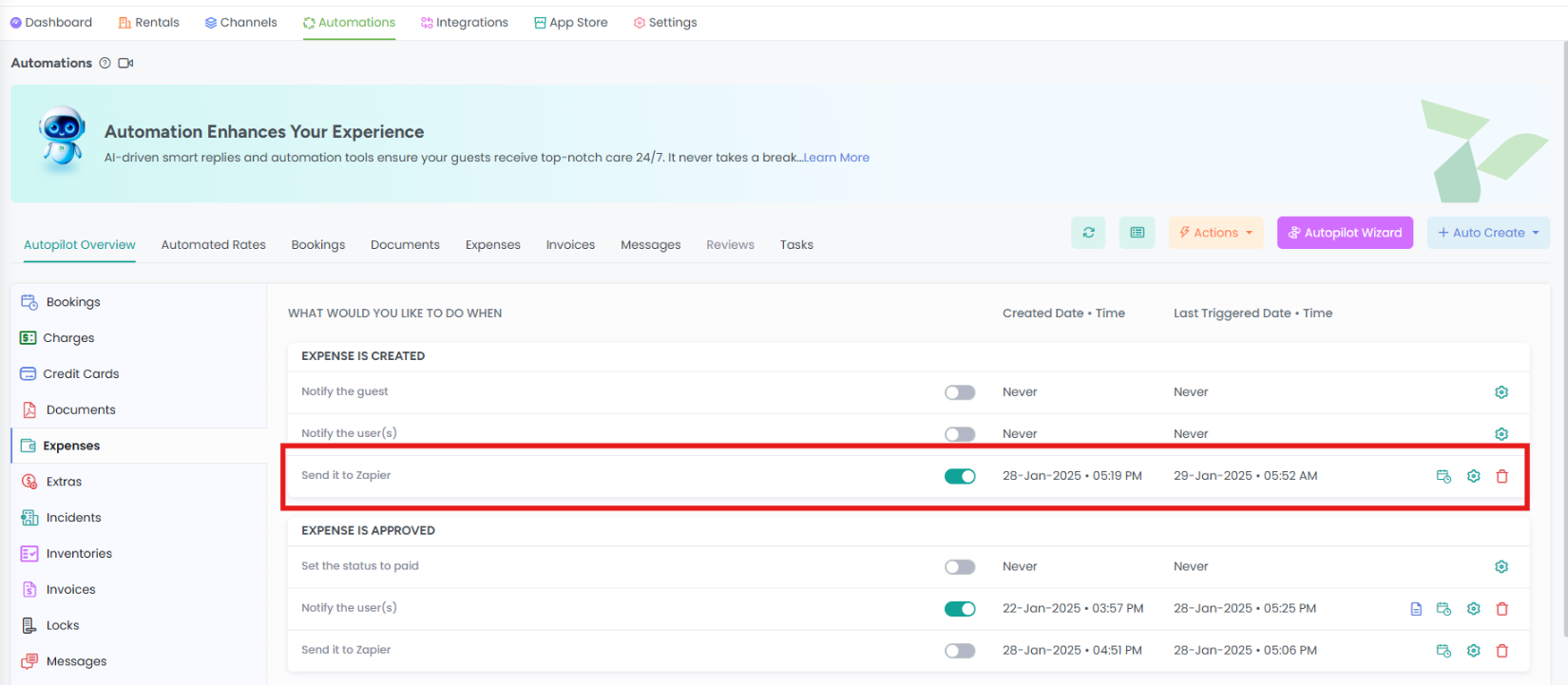Image resolution: width=1568 pixels, height=685 pixels.
Task: Click the "Last Triggered Date • Time" column header
Action: pos(1252,314)
